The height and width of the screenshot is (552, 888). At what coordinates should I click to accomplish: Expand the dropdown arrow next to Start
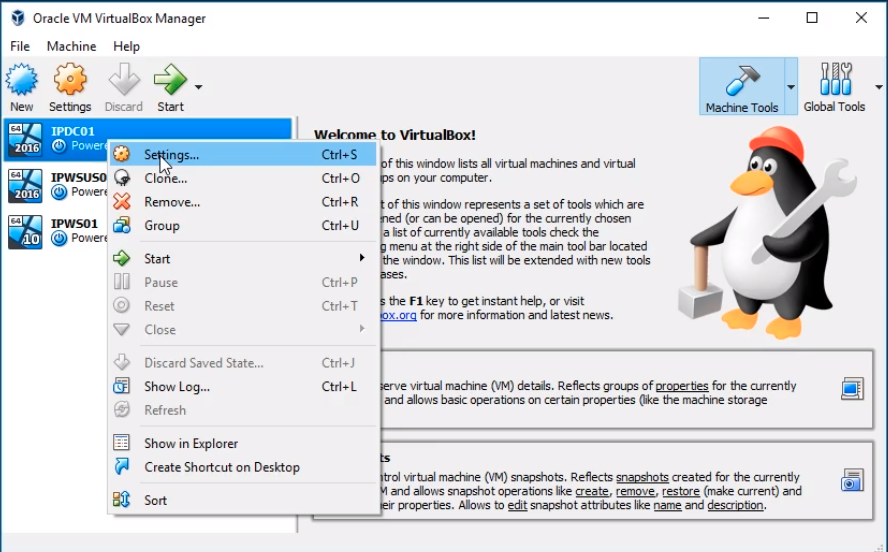pos(198,87)
